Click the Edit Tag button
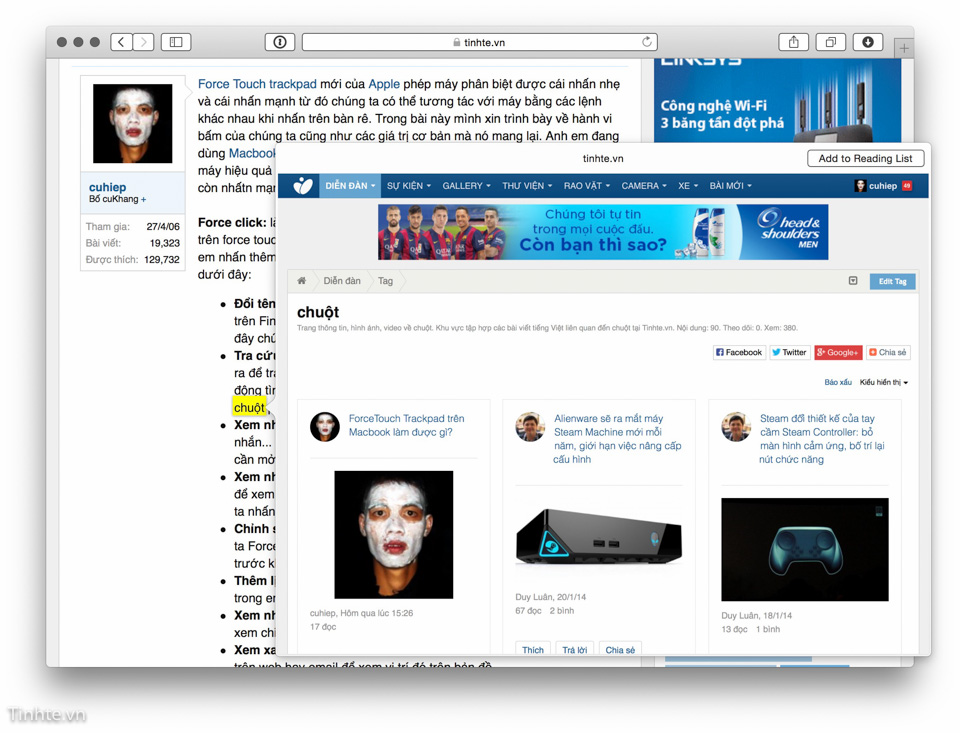This screenshot has width=960, height=733. pyautogui.click(x=893, y=281)
